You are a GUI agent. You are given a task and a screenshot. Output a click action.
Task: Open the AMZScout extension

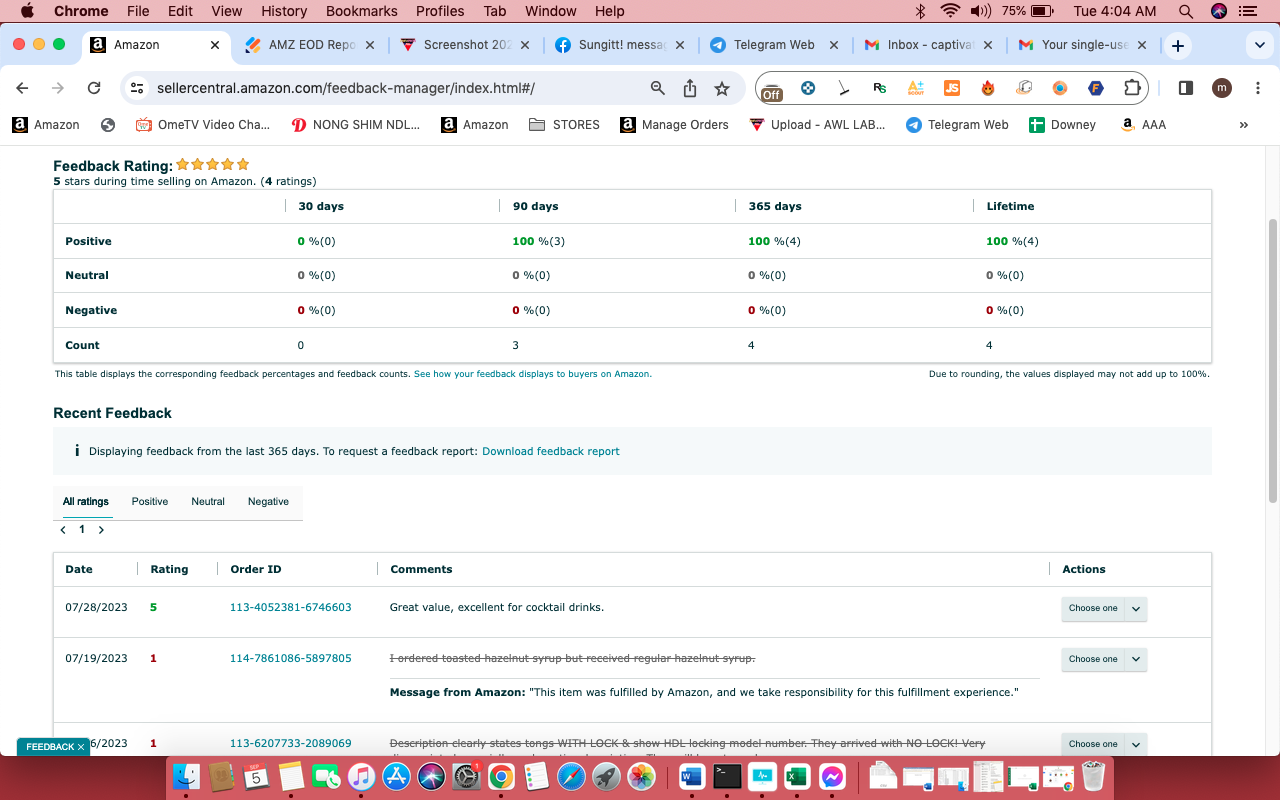point(916,88)
